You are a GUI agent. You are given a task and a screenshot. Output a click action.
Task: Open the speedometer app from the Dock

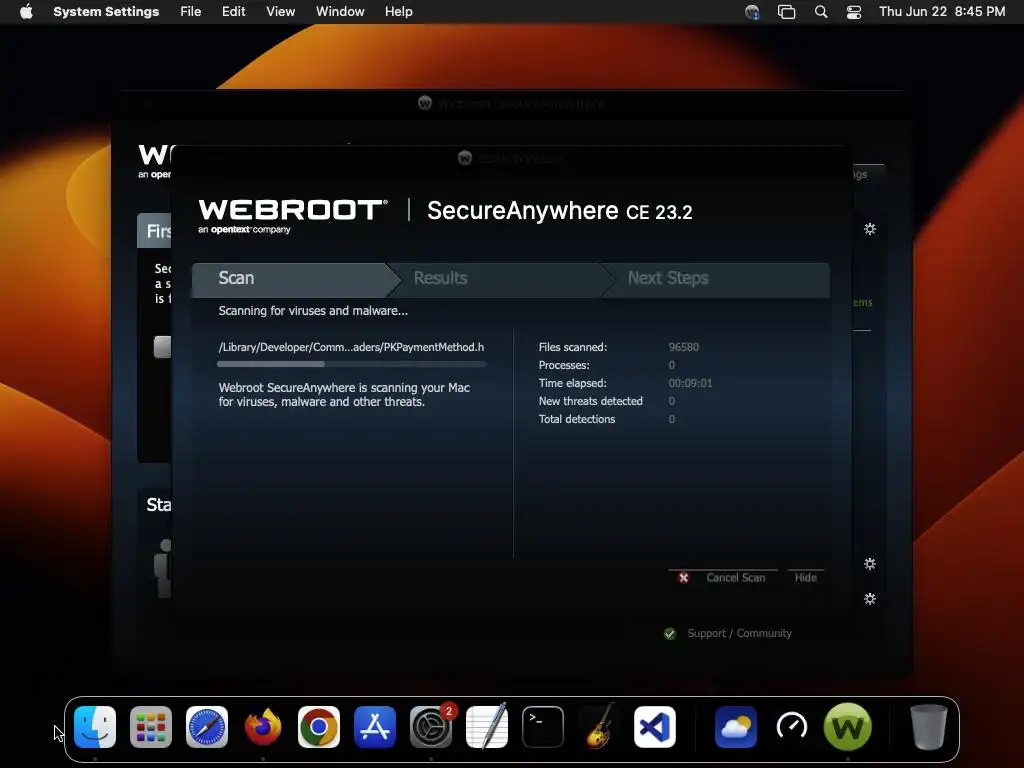pyautogui.click(x=792, y=727)
